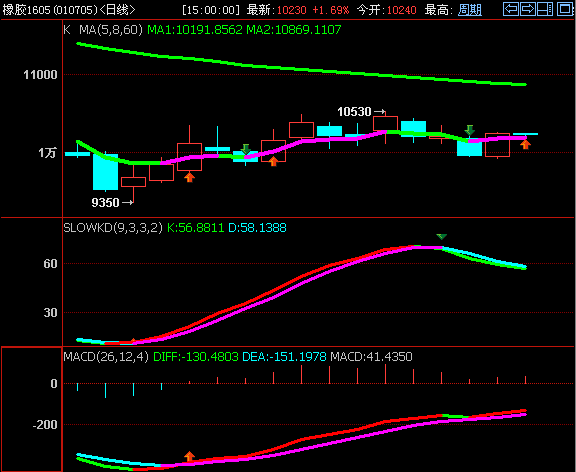Image resolution: width=576 pixels, height=472 pixels.
Task: Select the MACD(26,12,4) indicator label
Action: pyautogui.click(x=106, y=356)
